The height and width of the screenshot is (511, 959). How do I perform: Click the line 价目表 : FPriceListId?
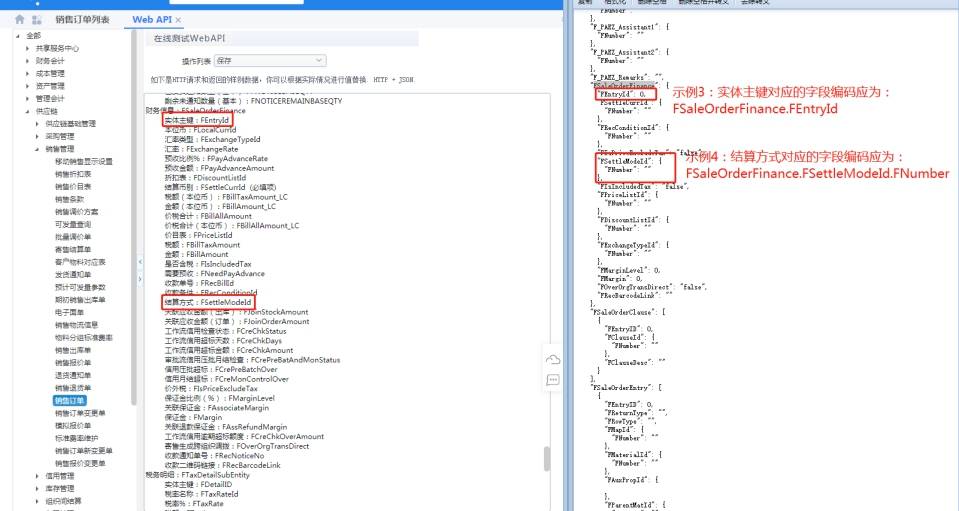pos(198,235)
